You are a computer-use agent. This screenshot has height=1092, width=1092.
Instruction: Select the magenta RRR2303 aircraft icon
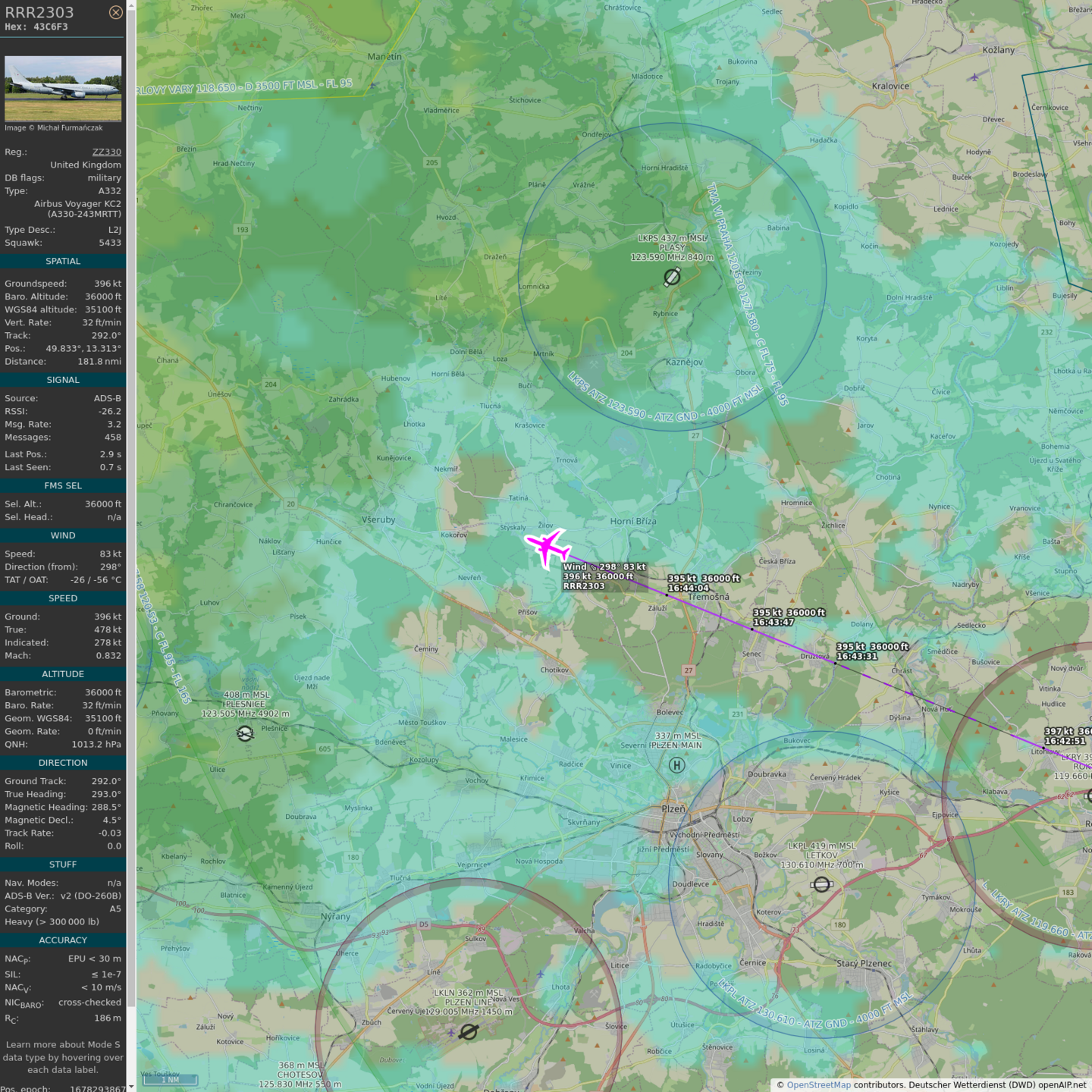[548, 547]
